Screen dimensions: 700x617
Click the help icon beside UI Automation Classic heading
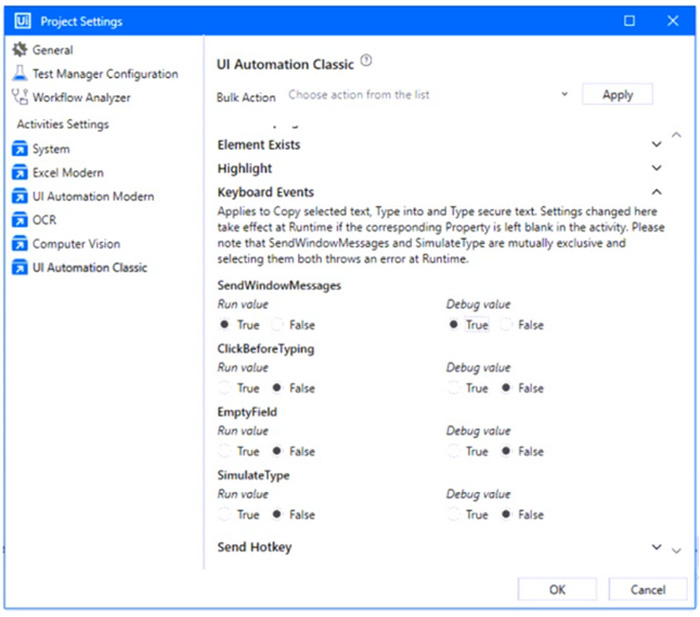point(366,60)
